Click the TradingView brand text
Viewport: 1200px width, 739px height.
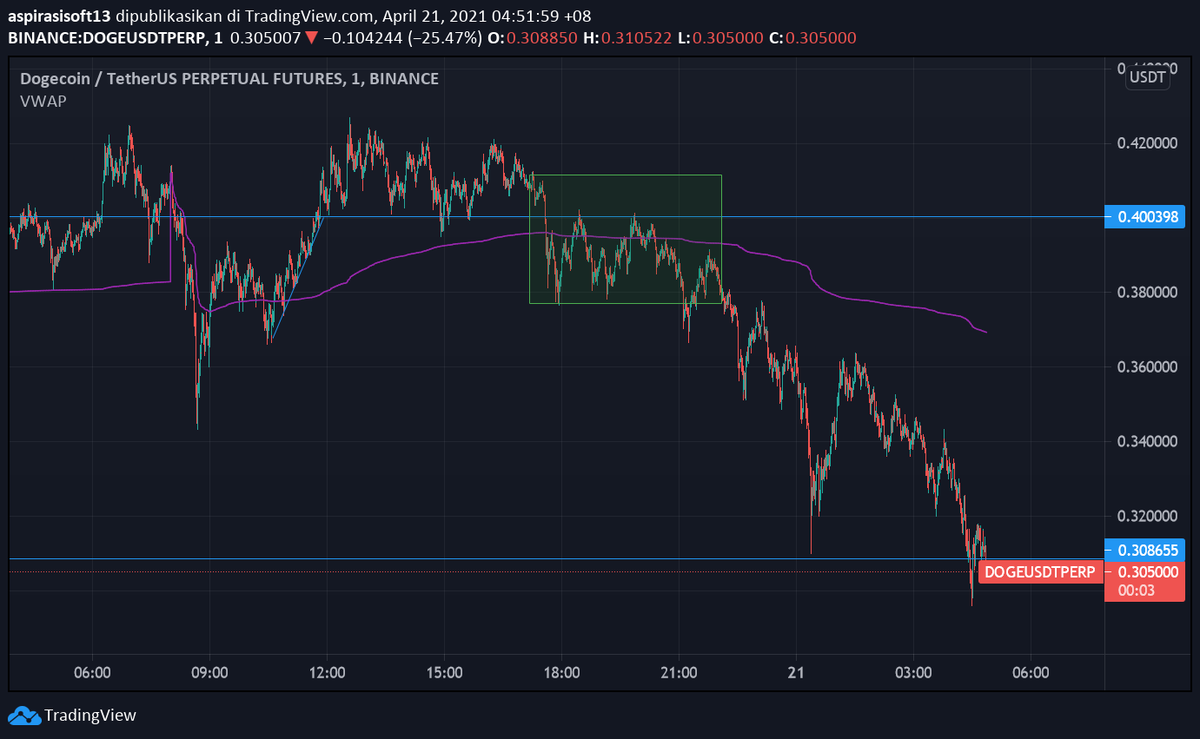tap(90, 715)
